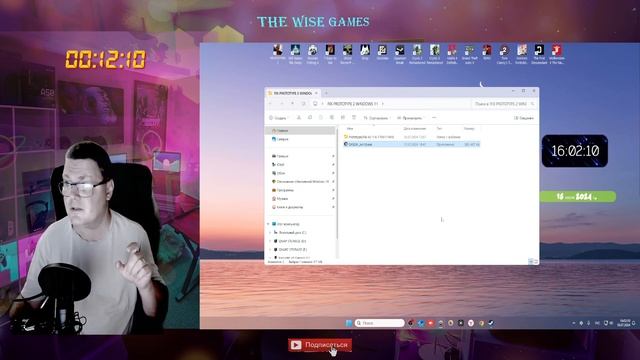Go forward in File Explorer

pos(282,104)
